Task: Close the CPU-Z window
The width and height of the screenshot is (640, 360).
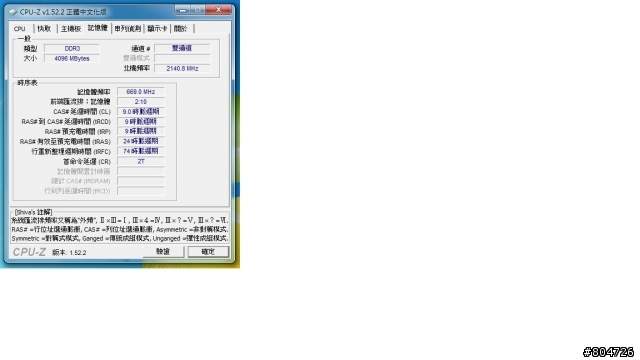Action: click(218, 10)
